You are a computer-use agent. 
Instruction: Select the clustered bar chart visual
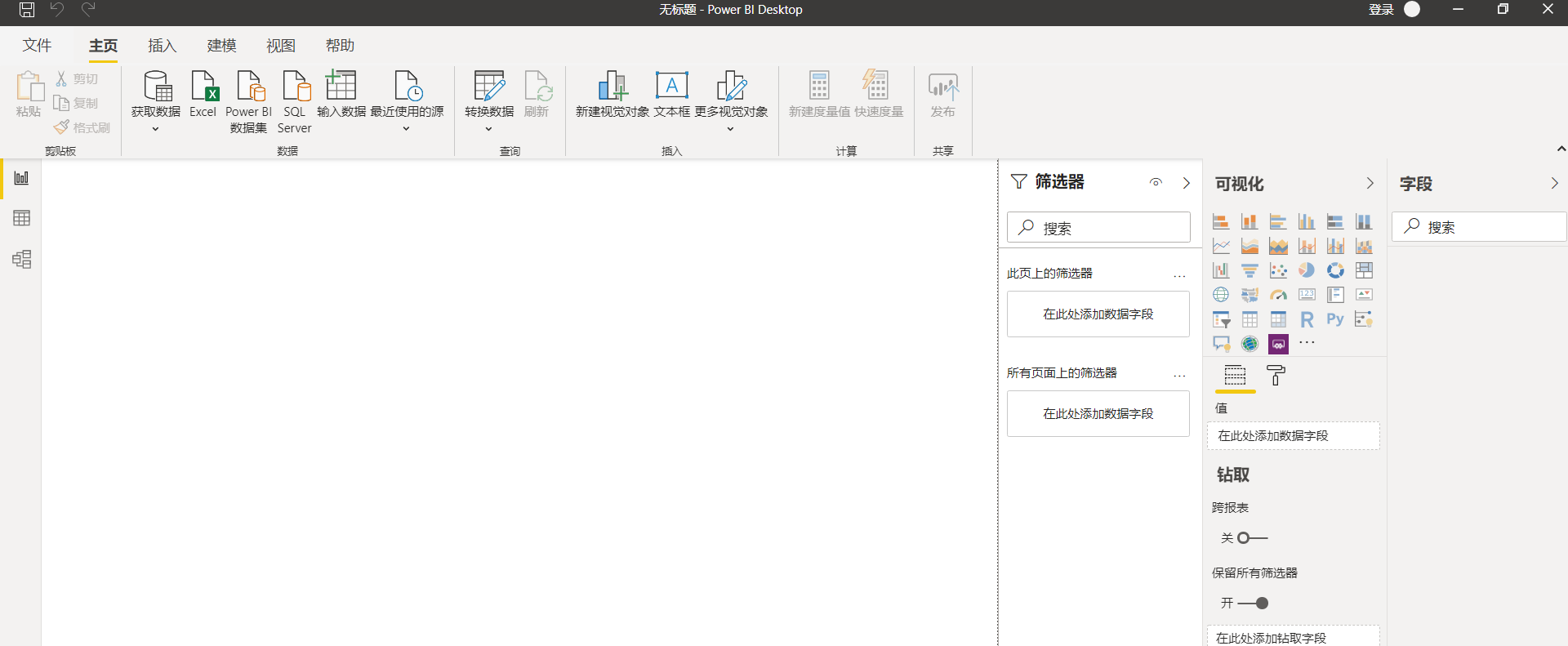click(x=1278, y=221)
